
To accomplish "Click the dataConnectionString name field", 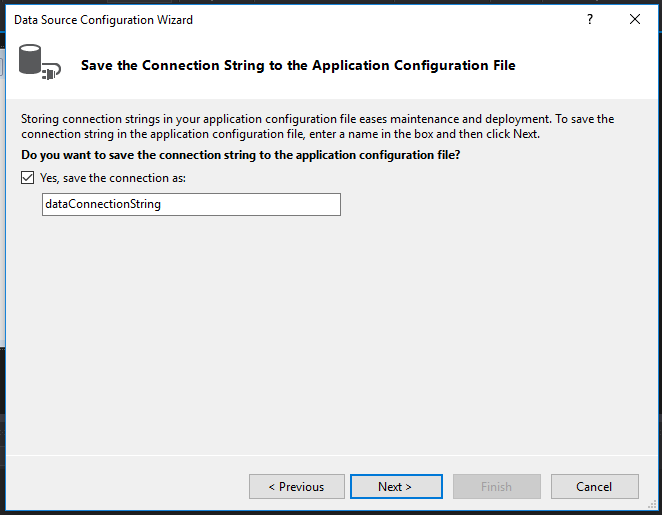I will [191, 204].
